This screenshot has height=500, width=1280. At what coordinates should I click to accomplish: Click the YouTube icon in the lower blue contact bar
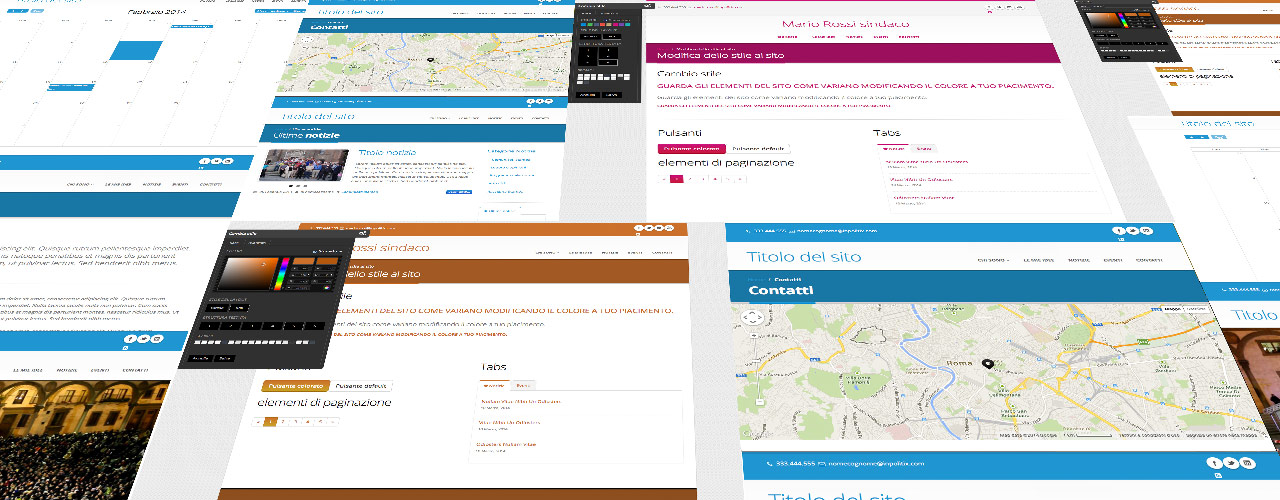(x=1247, y=462)
